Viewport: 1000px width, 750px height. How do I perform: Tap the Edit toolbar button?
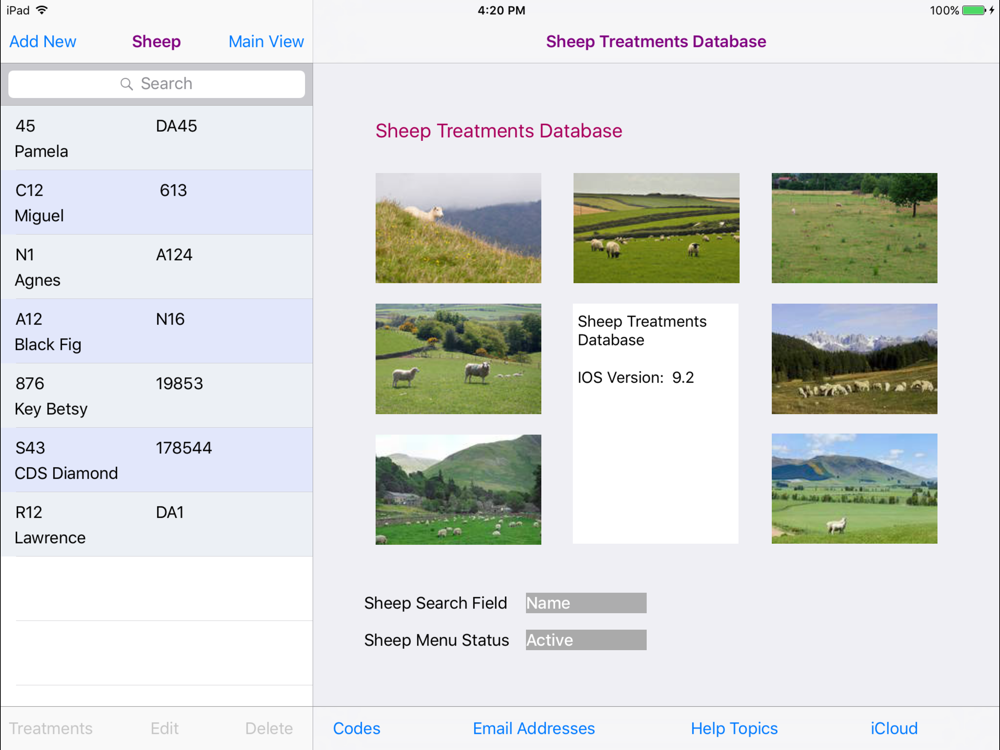pos(165,728)
